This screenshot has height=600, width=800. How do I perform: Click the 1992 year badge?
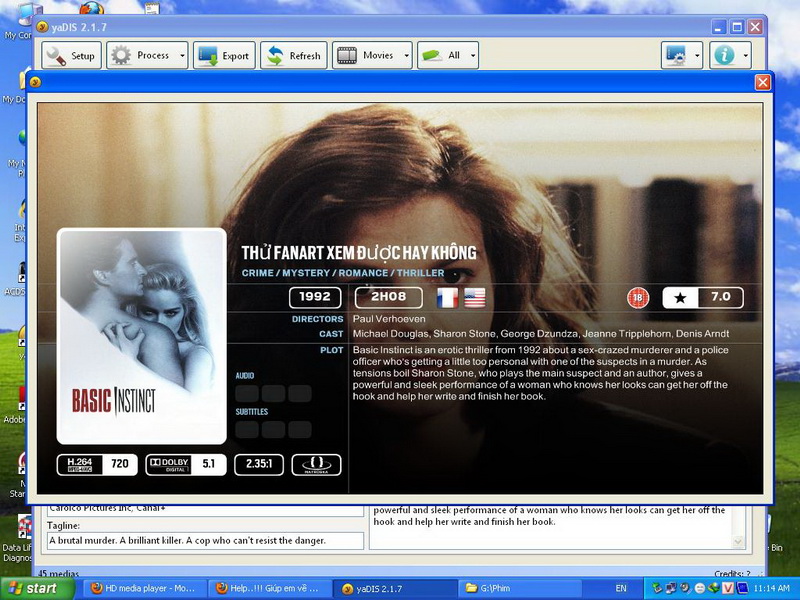315,297
